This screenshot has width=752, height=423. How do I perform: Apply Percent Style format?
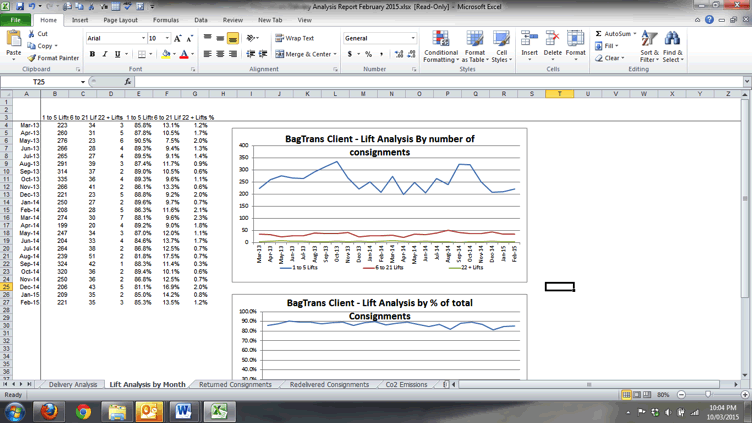[368, 54]
